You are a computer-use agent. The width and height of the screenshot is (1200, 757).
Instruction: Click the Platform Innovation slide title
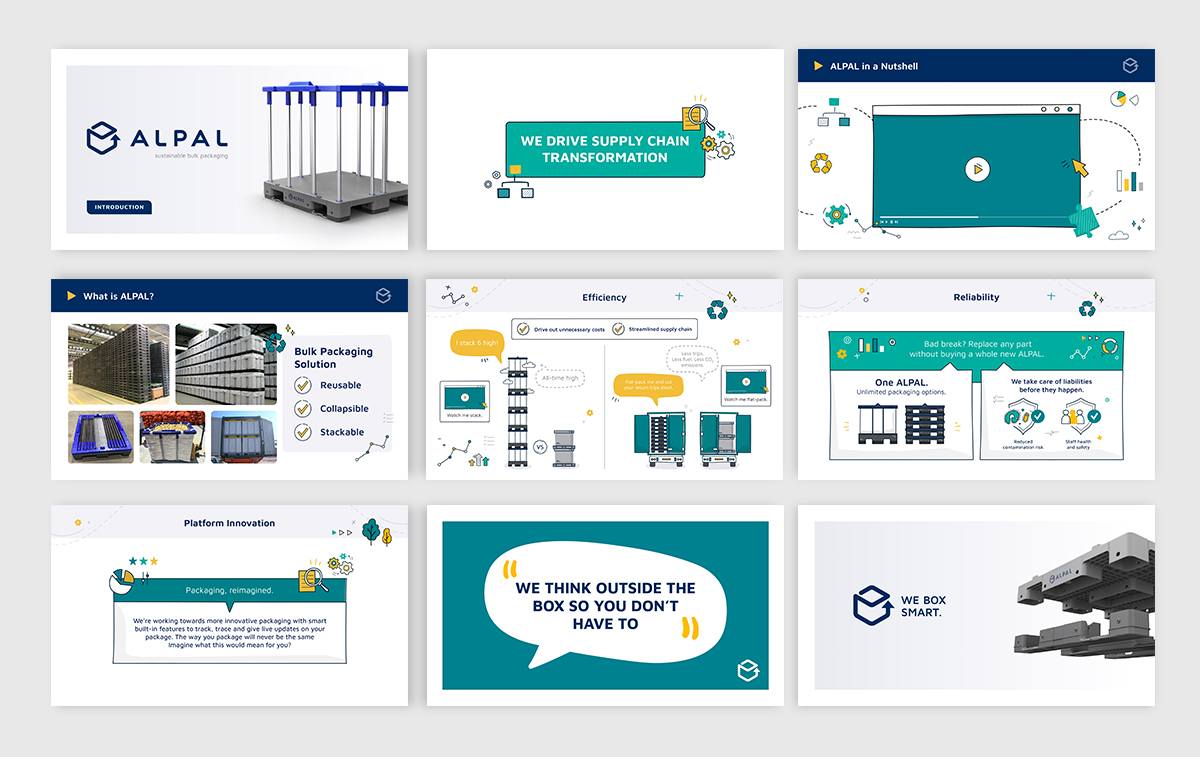(x=229, y=523)
